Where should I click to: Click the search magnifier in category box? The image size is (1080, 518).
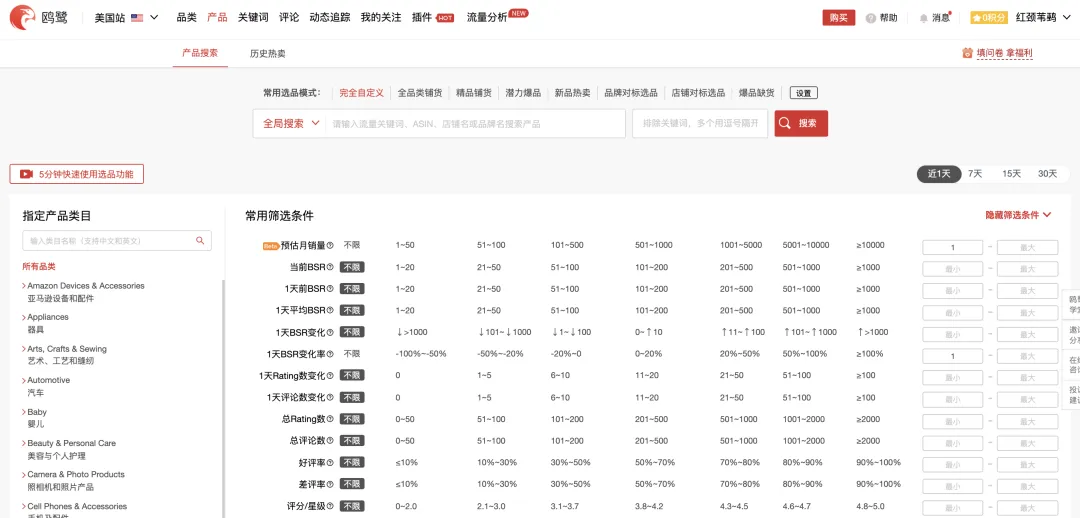tap(200, 240)
